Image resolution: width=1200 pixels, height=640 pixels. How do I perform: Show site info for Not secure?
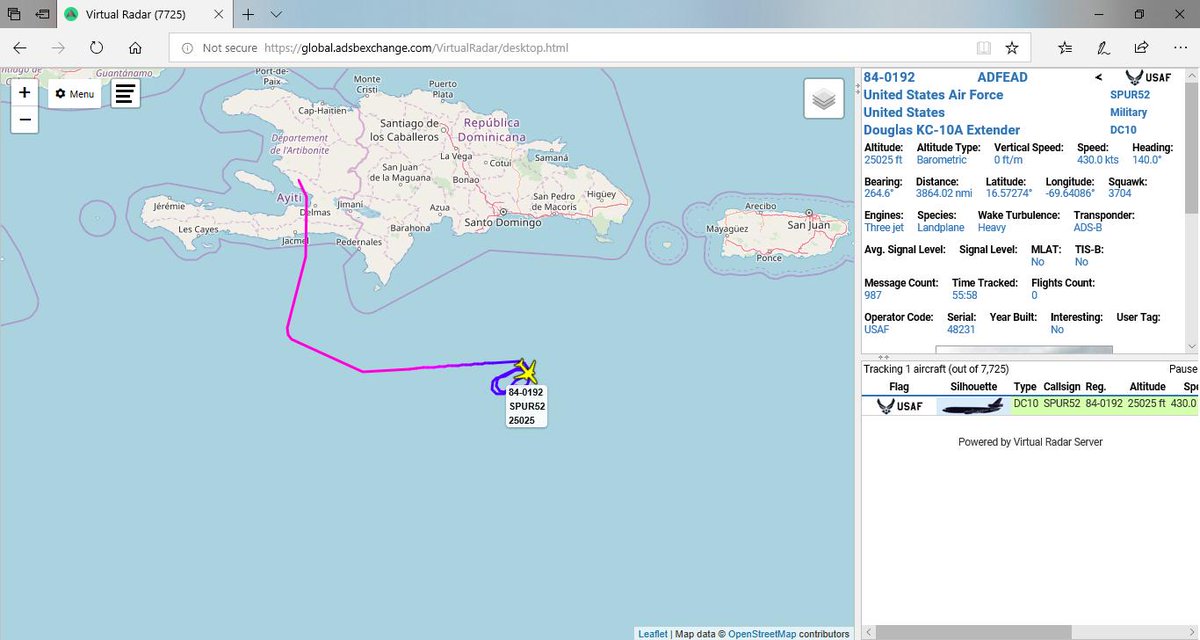click(x=220, y=47)
